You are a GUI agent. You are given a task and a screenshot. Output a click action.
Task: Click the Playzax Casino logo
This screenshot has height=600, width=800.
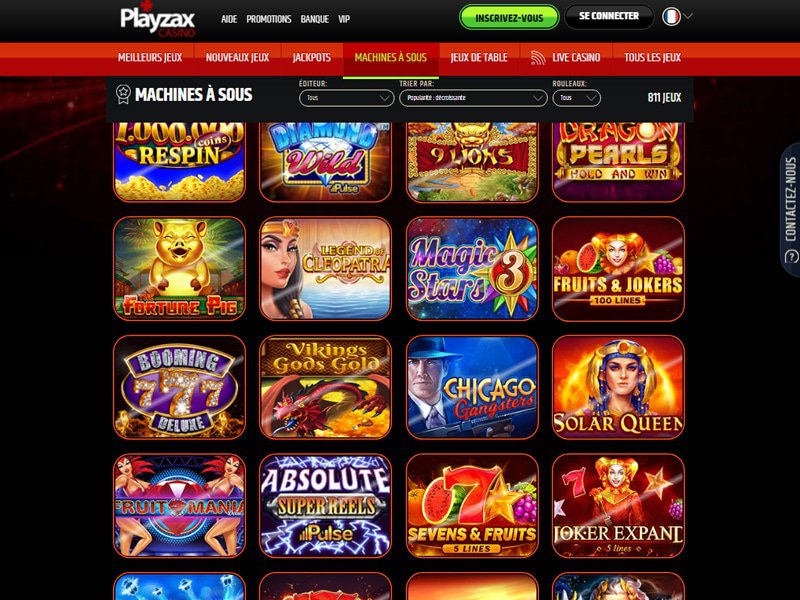tap(158, 19)
